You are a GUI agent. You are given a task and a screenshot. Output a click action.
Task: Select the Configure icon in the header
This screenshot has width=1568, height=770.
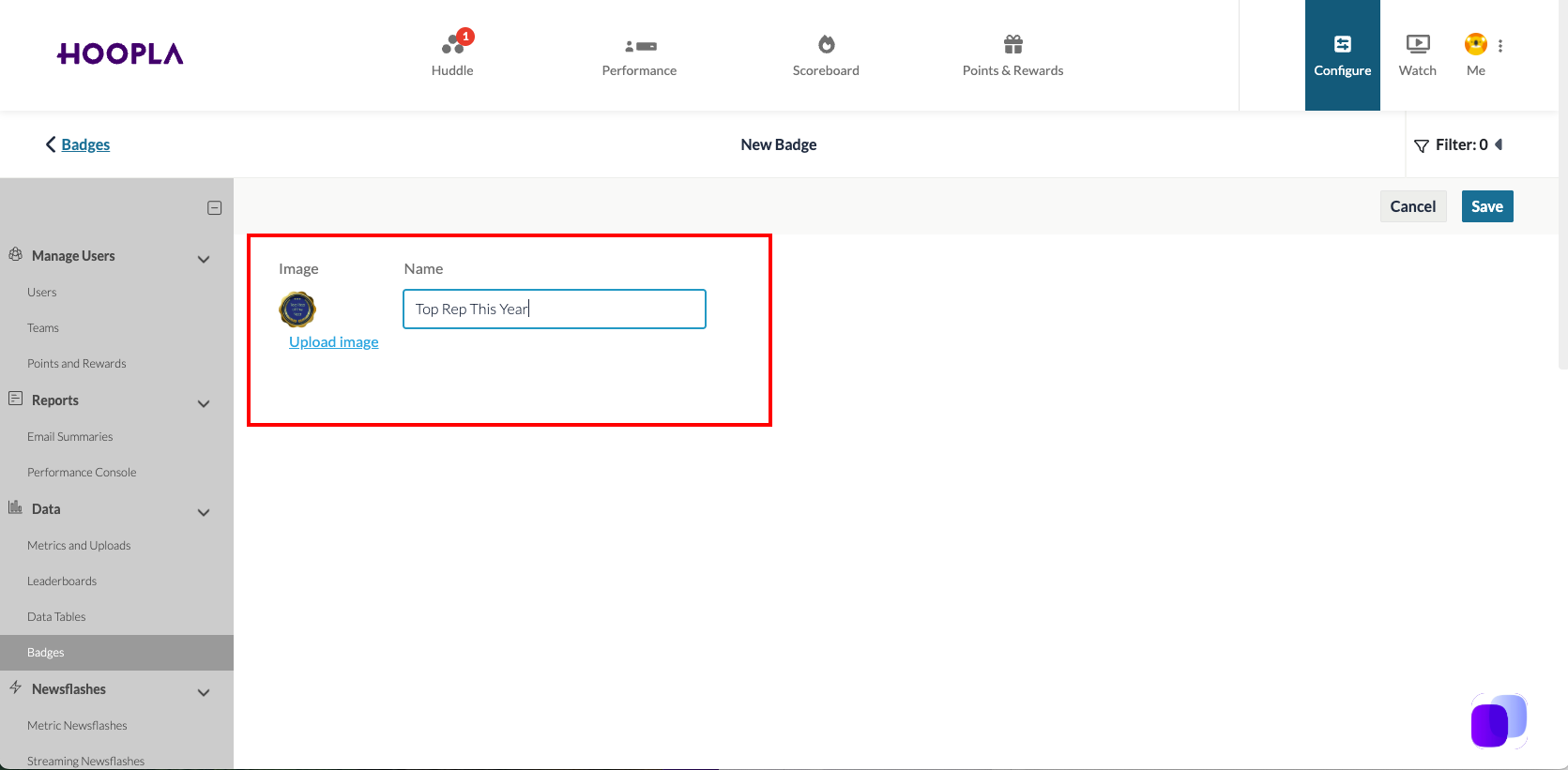tap(1343, 44)
